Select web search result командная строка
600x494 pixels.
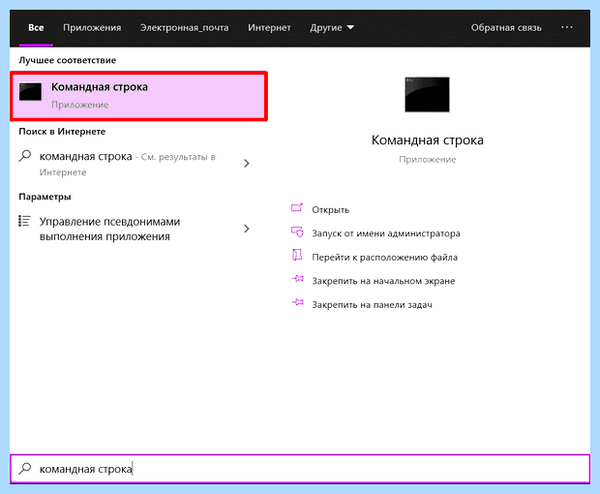tap(130, 164)
